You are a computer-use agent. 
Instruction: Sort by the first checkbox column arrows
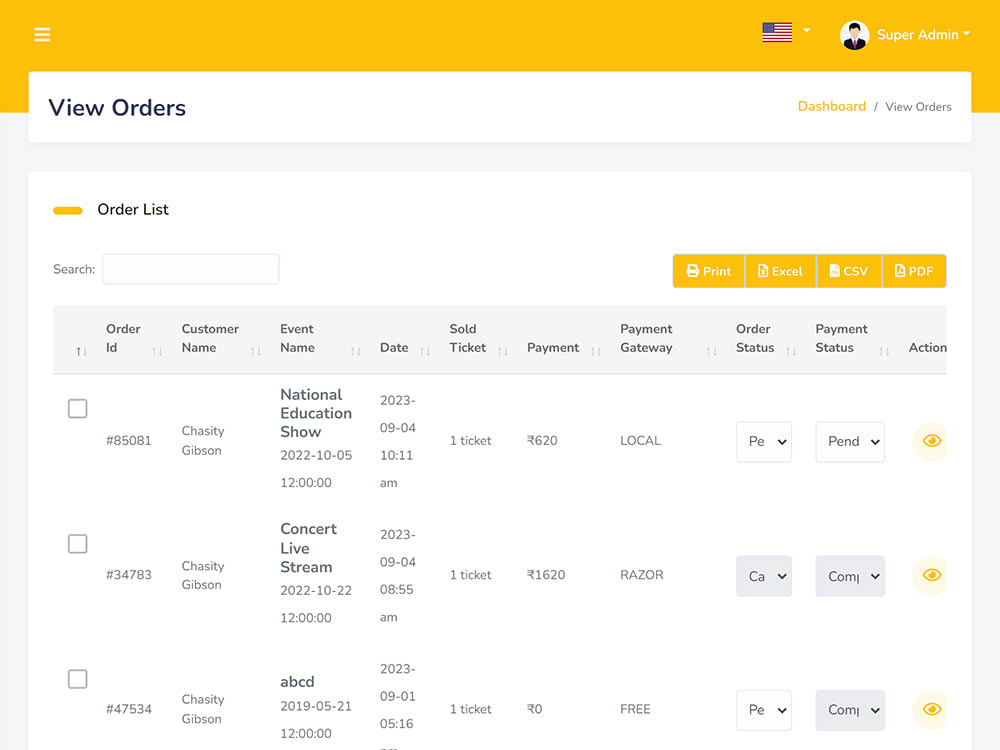tap(81, 351)
